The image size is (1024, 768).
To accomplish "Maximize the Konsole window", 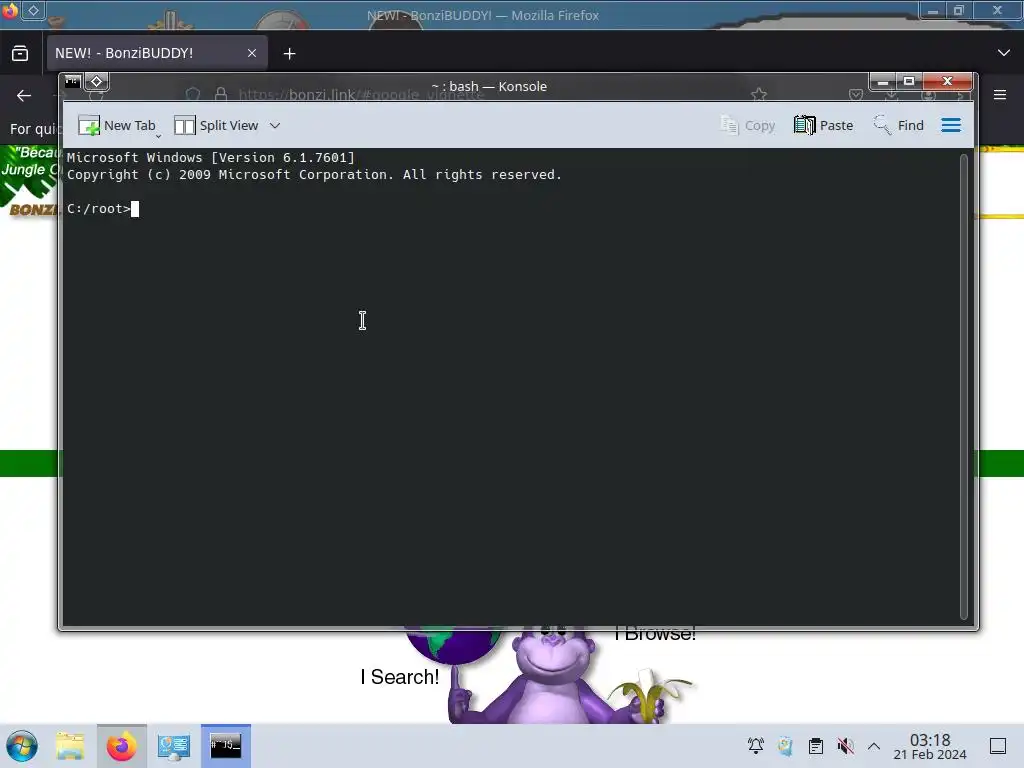I will (x=908, y=82).
